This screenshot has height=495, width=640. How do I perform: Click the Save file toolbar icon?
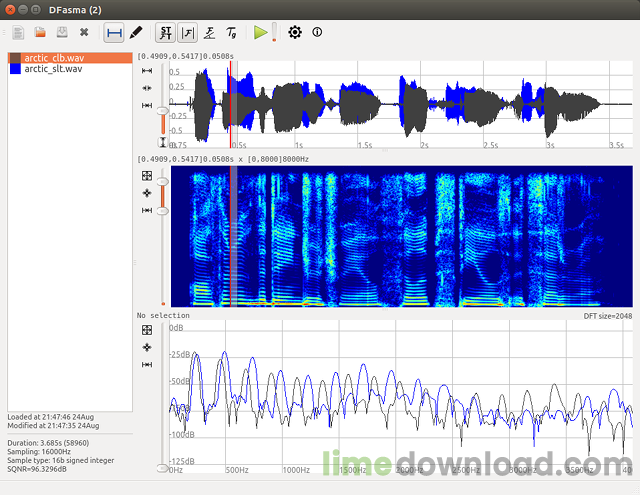click(61, 33)
